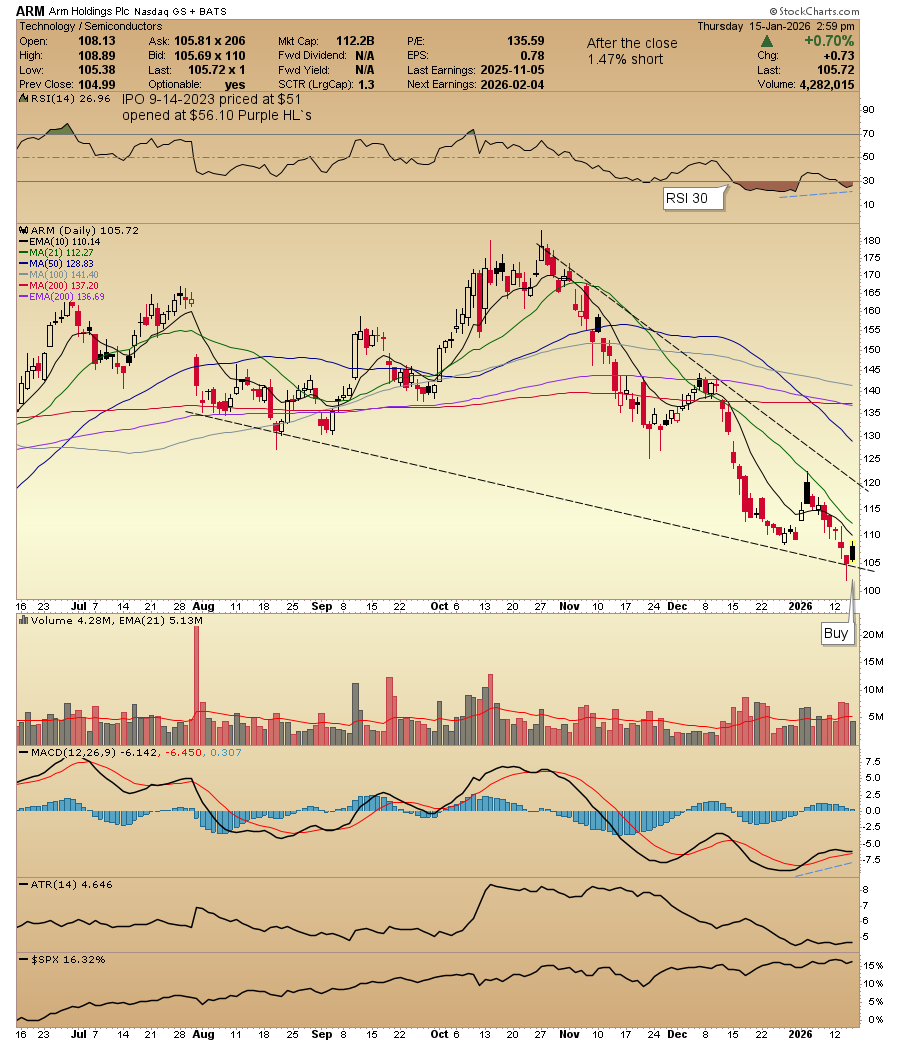Click the candlestick icon beside ARM (Daily)
The height and width of the screenshot is (1043, 900).
click(x=24, y=230)
